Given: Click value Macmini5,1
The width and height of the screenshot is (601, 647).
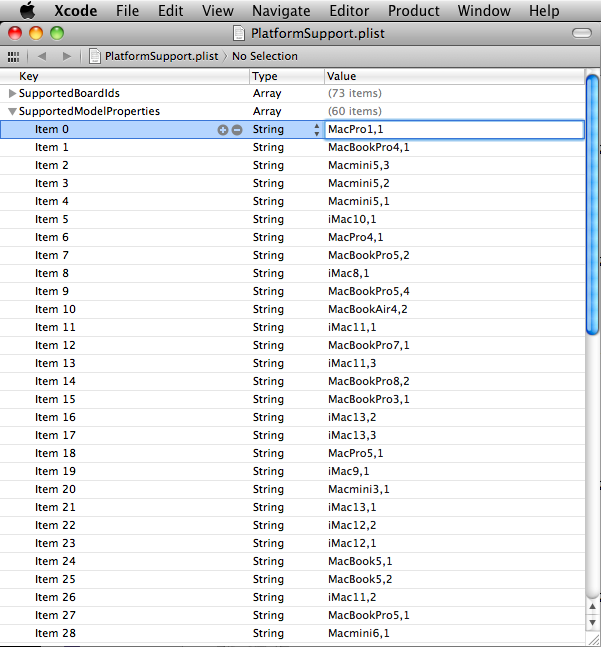Looking at the screenshot, I should click(358, 201).
